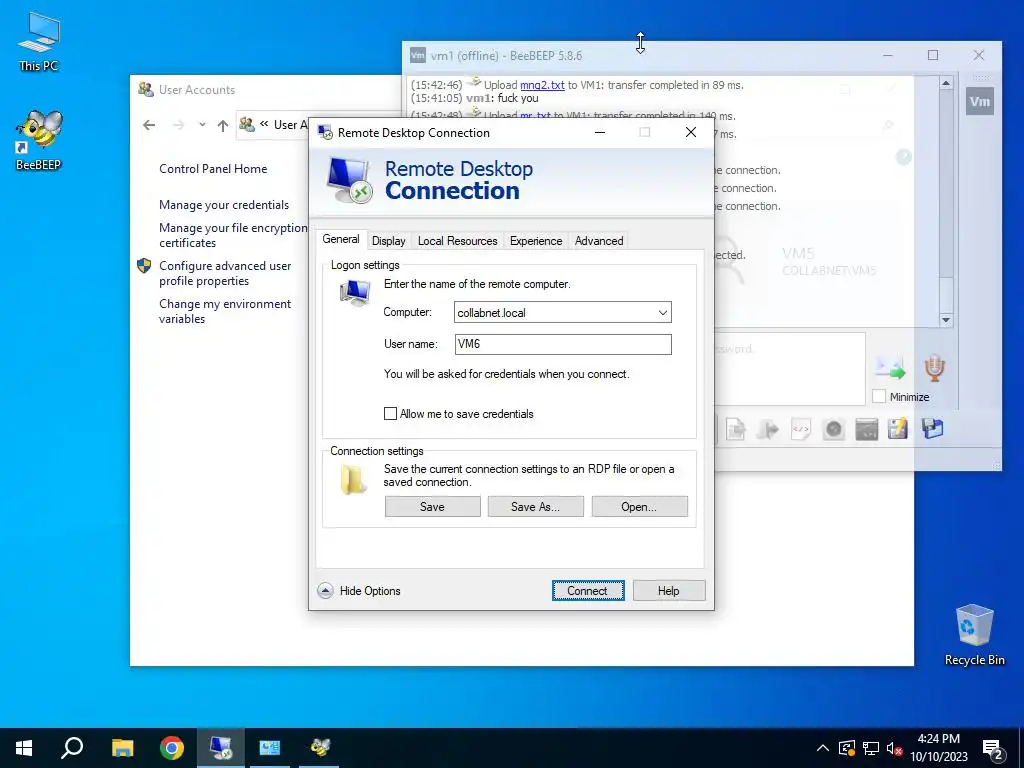Image resolution: width=1024 pixels, height=768 pixels.
Task: Click the Vm icon in the BeeBEEP title bar
Action: tap(417, 56)
